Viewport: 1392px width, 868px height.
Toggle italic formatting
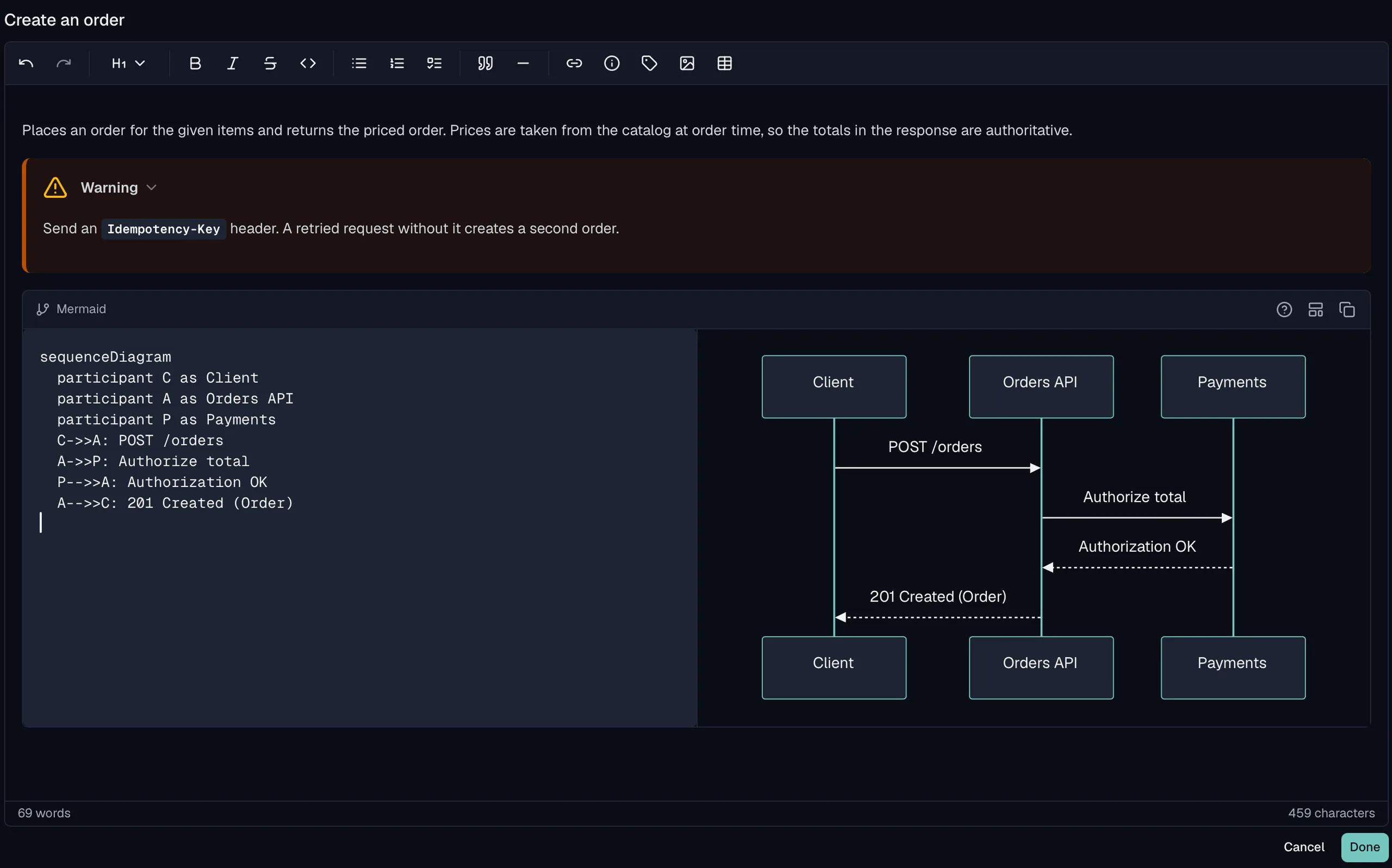233,63
